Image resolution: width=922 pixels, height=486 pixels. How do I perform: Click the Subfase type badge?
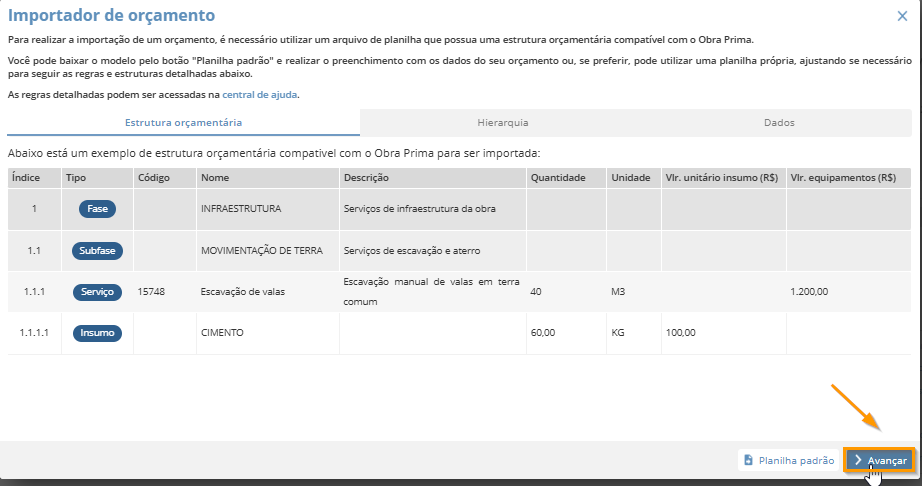pyautogui.click(x=97, y=250)
